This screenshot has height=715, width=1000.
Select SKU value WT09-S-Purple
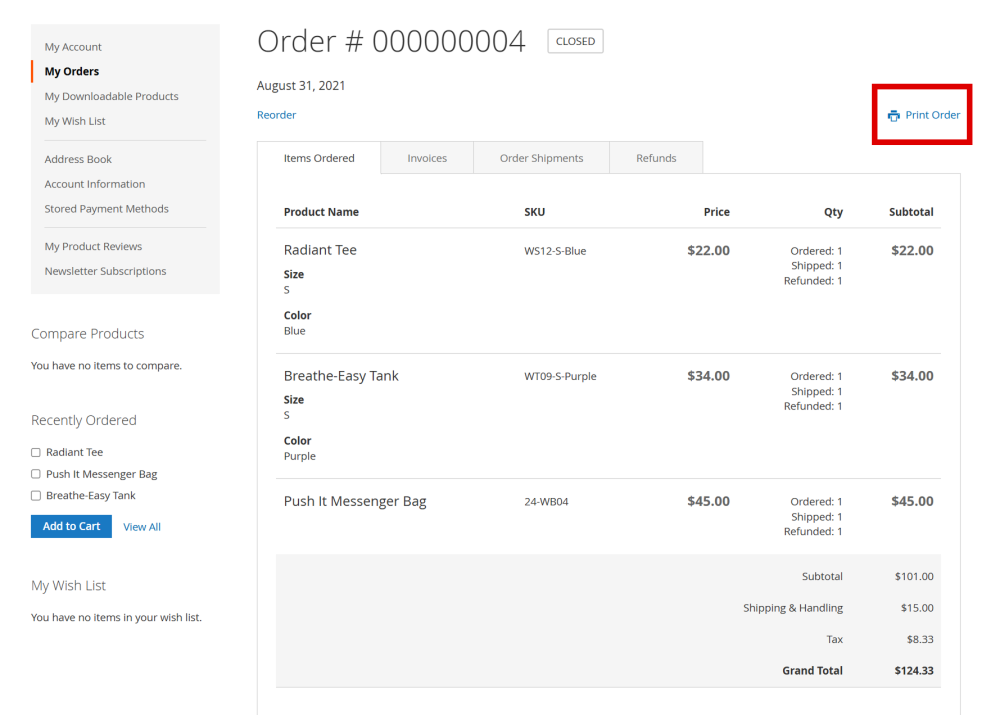click(x=561, y=376)
